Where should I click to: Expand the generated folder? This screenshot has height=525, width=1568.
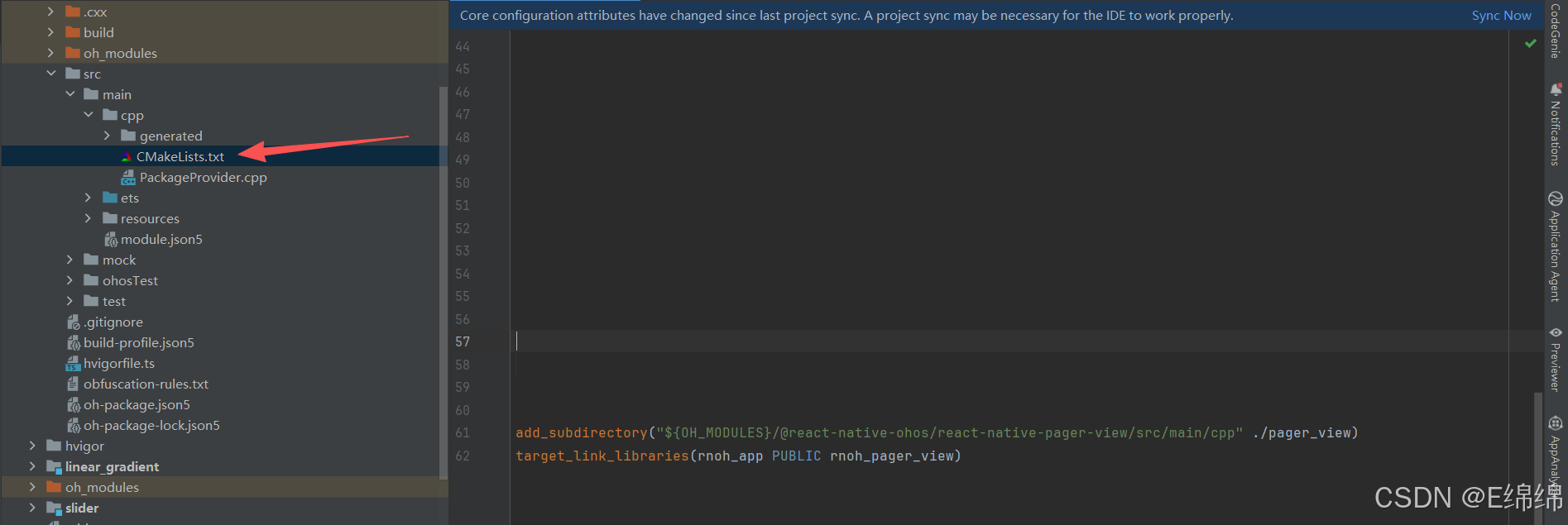(107, 136)
